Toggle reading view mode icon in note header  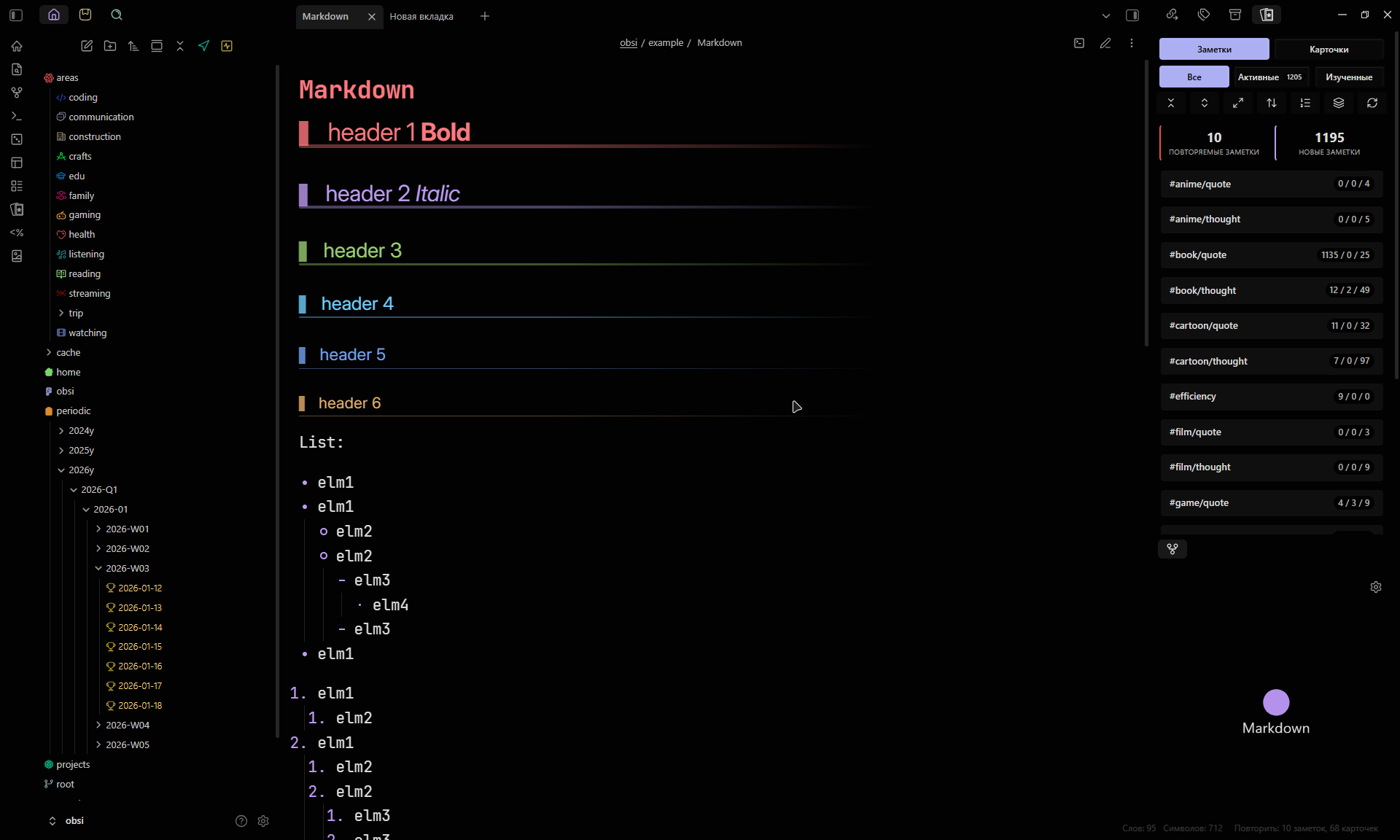1079,43
